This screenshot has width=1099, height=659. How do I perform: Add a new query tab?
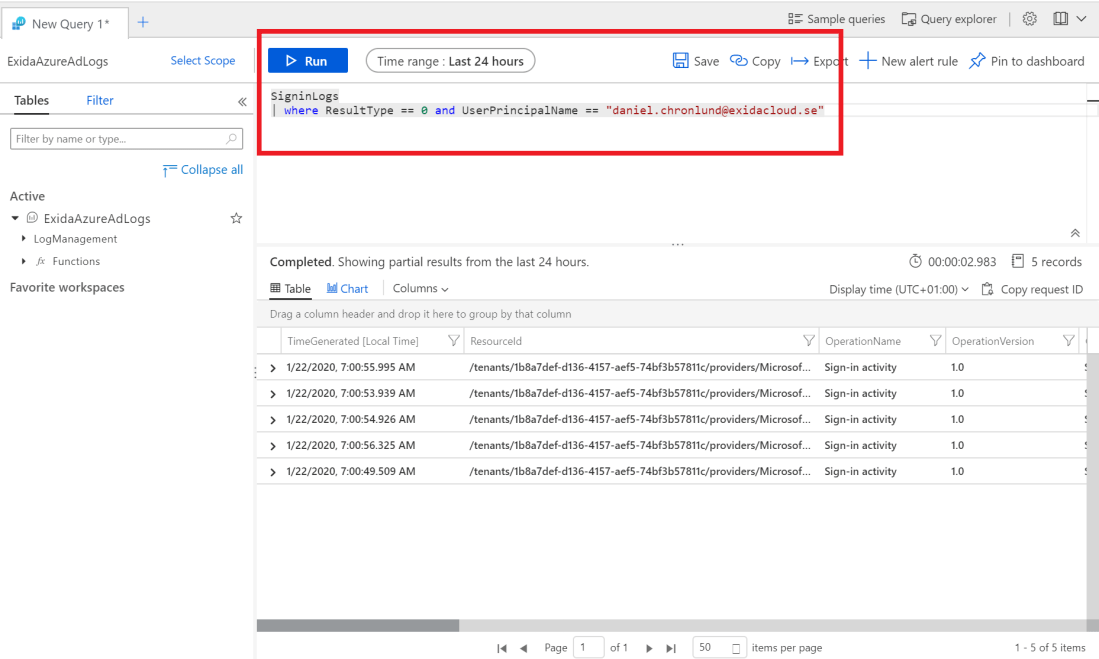143,22
